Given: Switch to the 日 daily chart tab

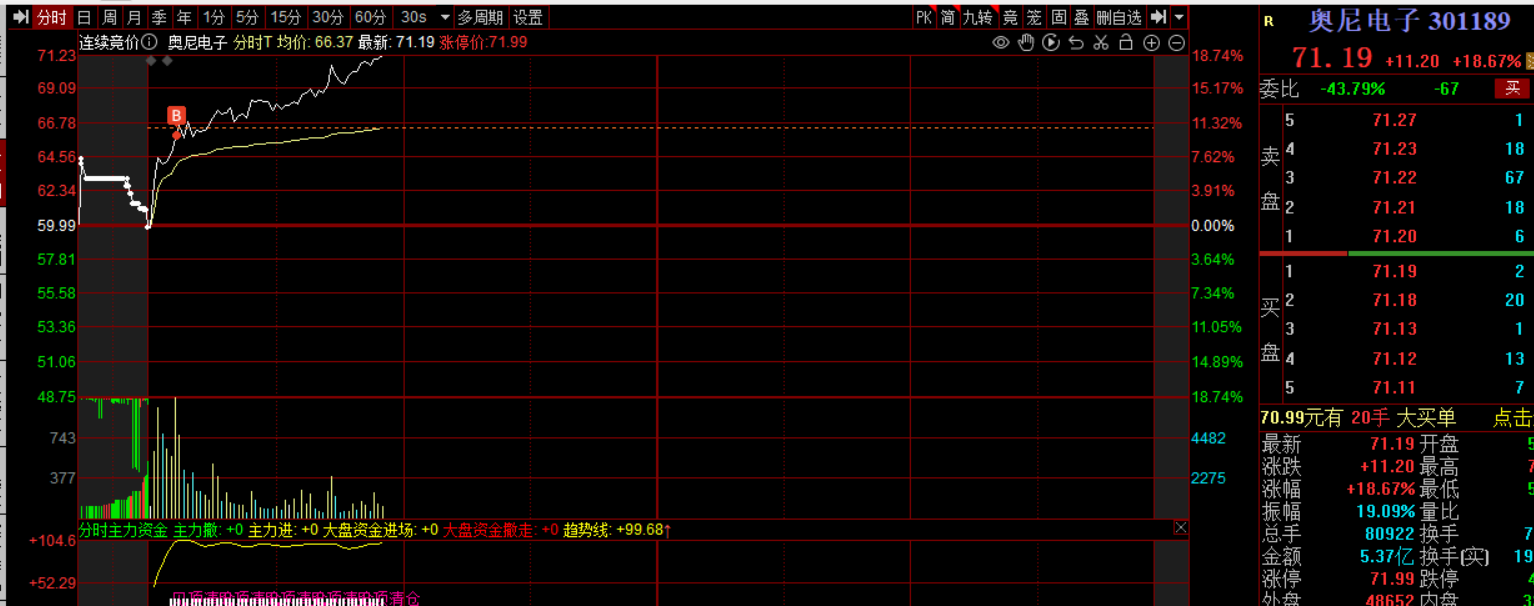Looking at the screenshot, I should [84, 17].
